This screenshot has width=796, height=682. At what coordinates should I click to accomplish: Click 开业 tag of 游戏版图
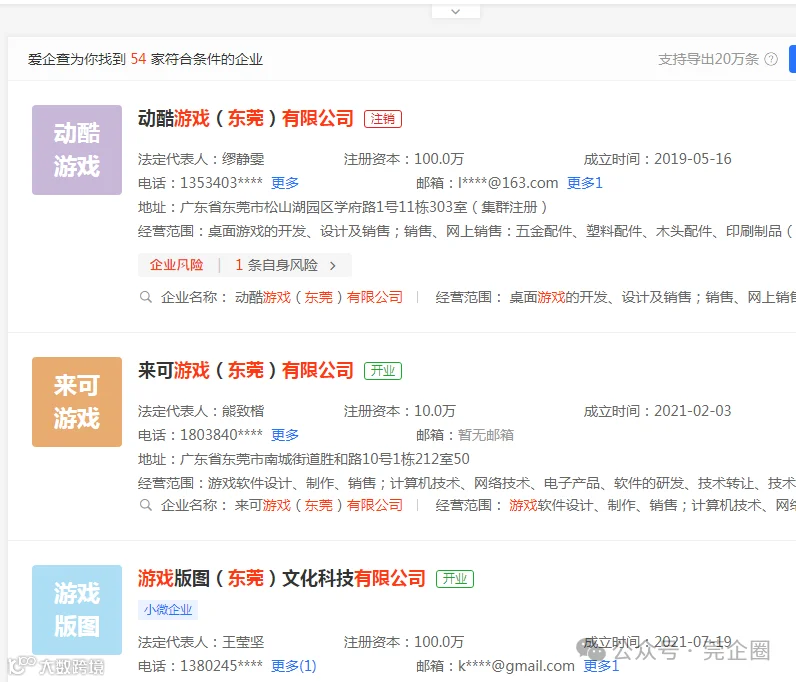pos(455,579)
